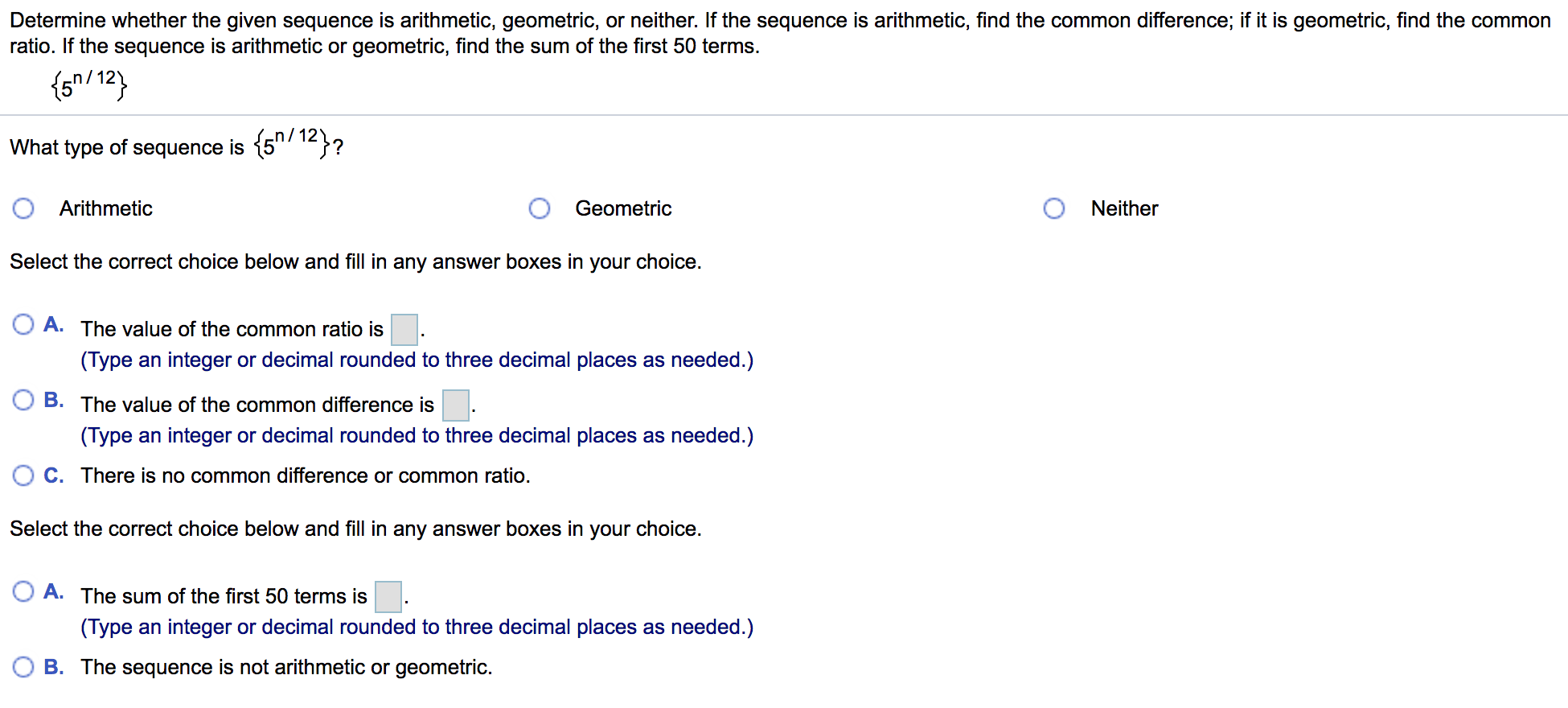This screenshot has width=1568, height=708.
Task: Click "There is no common difference or common ratio" text
Action: pos(306,475)
